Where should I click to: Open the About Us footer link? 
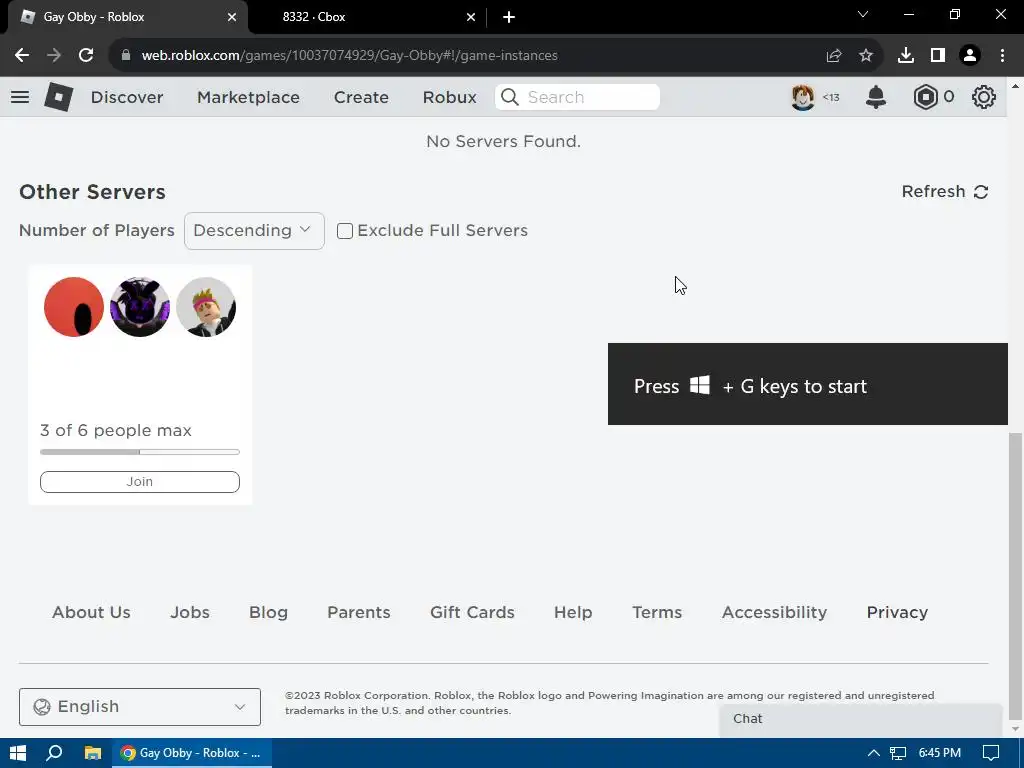point(91,613)
